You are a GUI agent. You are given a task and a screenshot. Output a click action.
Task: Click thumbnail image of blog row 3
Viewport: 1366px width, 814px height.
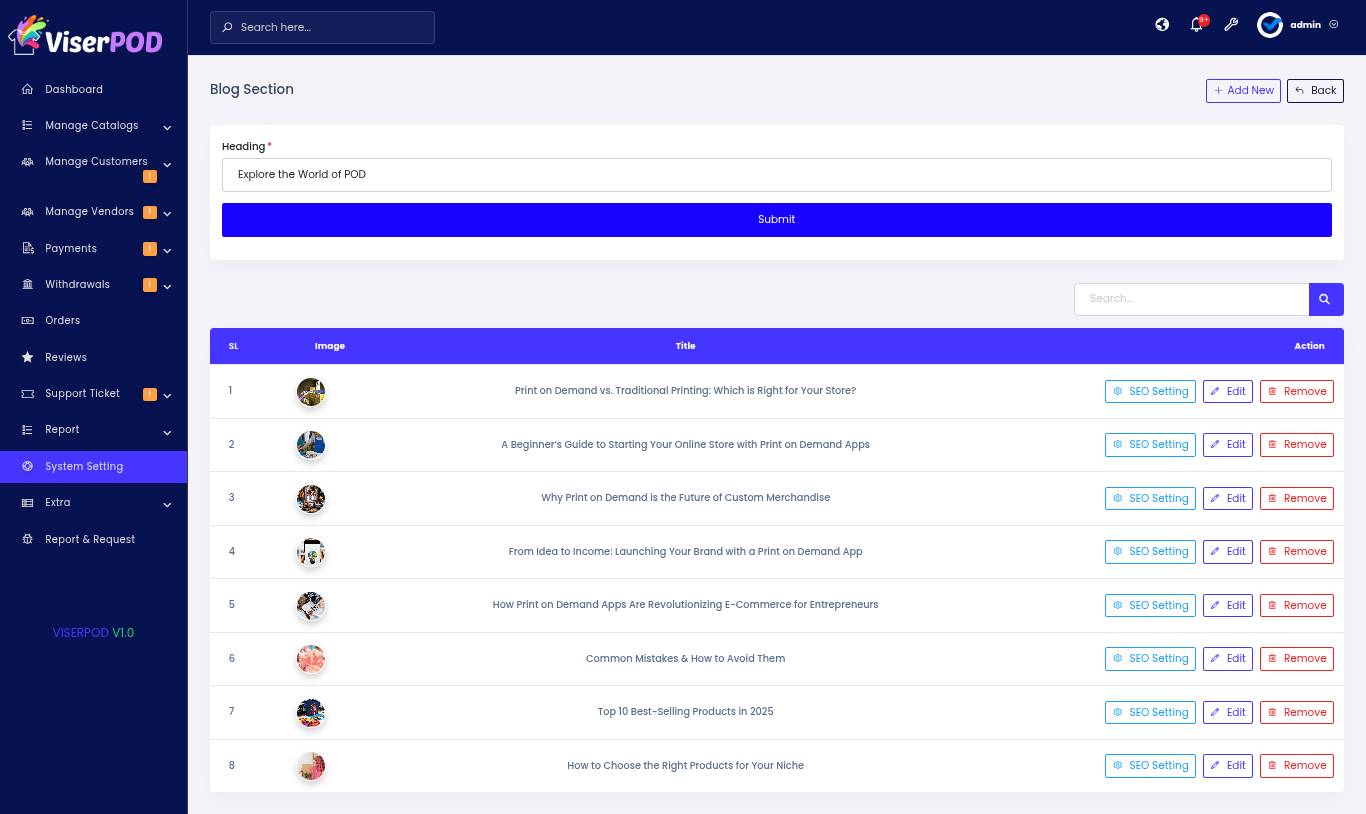[x=311, y=498]
